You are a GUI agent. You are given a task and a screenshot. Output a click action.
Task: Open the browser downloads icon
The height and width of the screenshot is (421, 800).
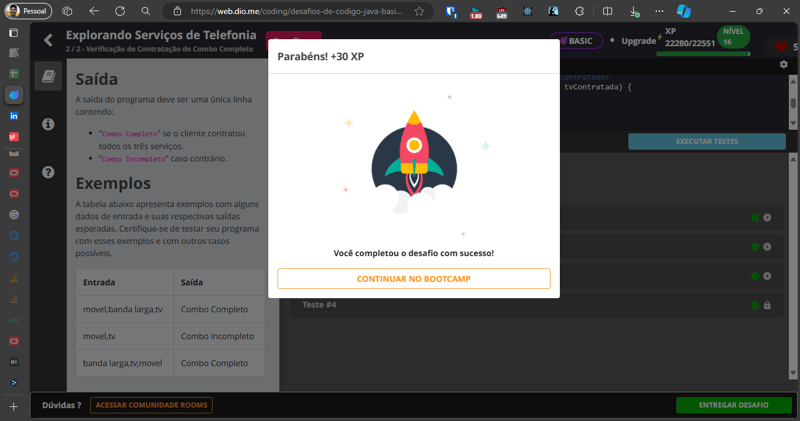pos(634,11)
